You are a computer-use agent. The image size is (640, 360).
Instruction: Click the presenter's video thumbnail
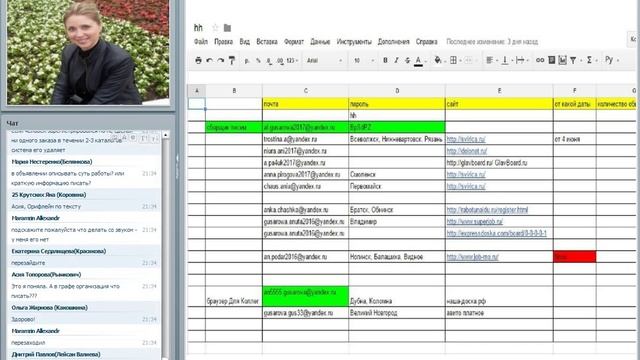click(x=88, y=53)
